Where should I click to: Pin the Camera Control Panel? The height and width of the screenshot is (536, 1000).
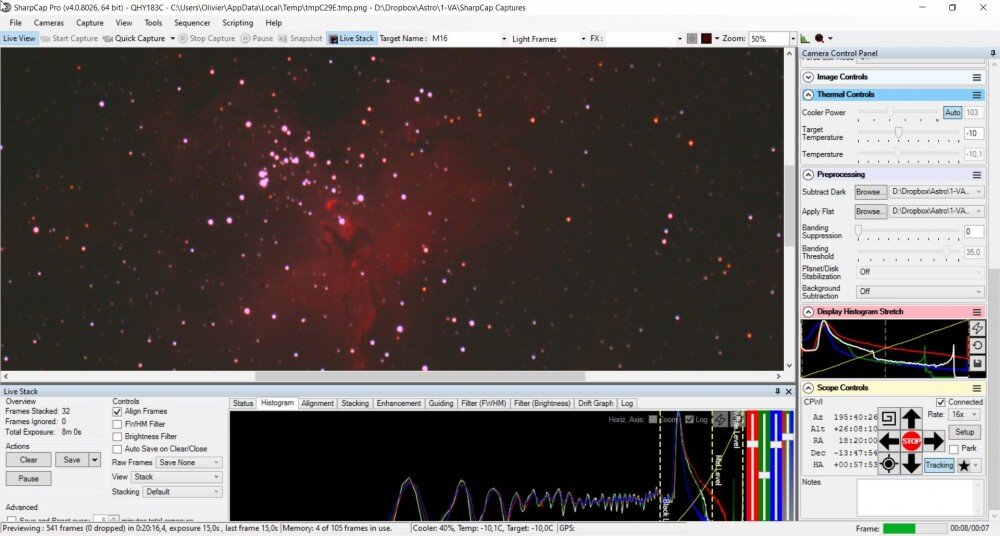tap(993, 53)
